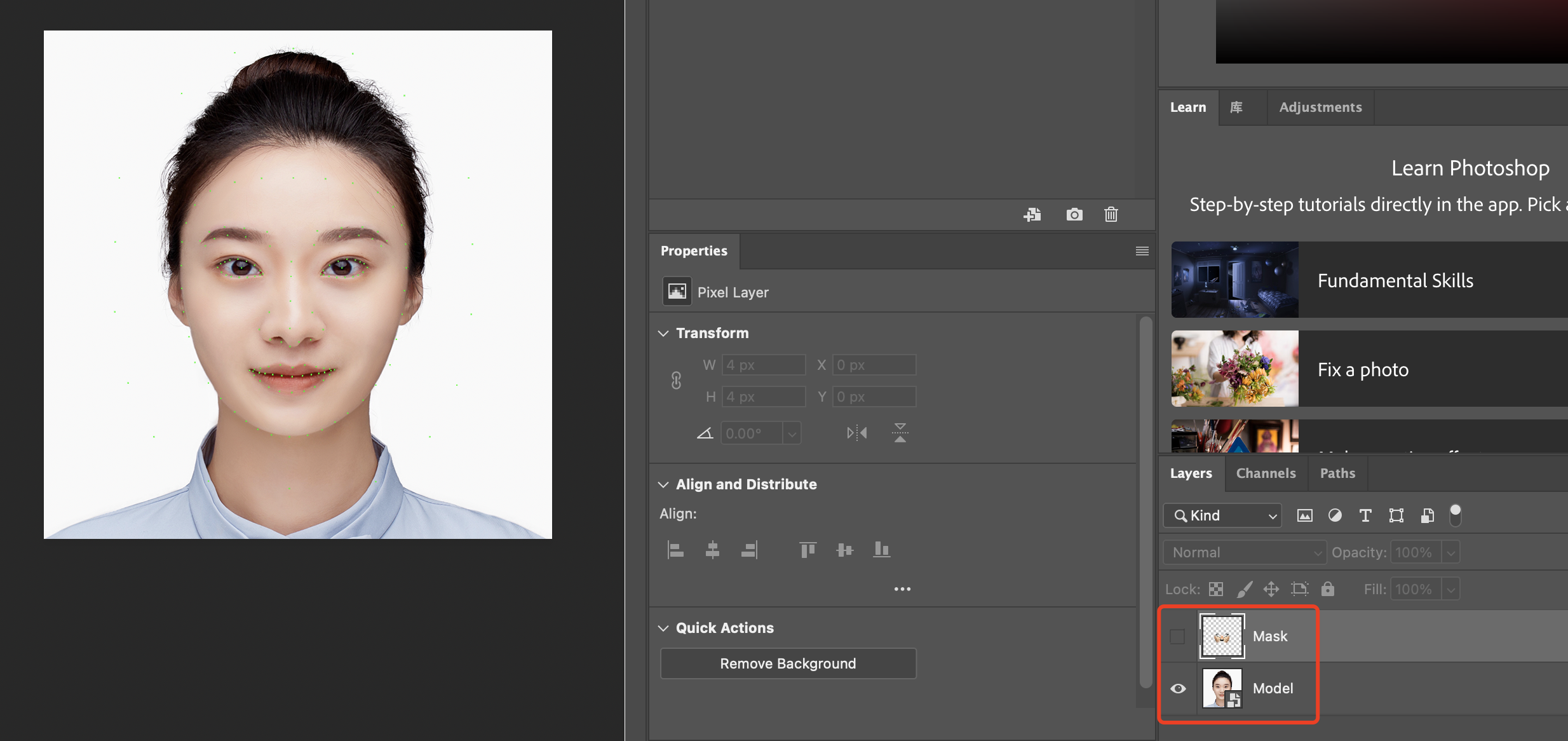Collapse the Transform section
1568x741 pixels.
pyautogui.click(x=663, y=333)
